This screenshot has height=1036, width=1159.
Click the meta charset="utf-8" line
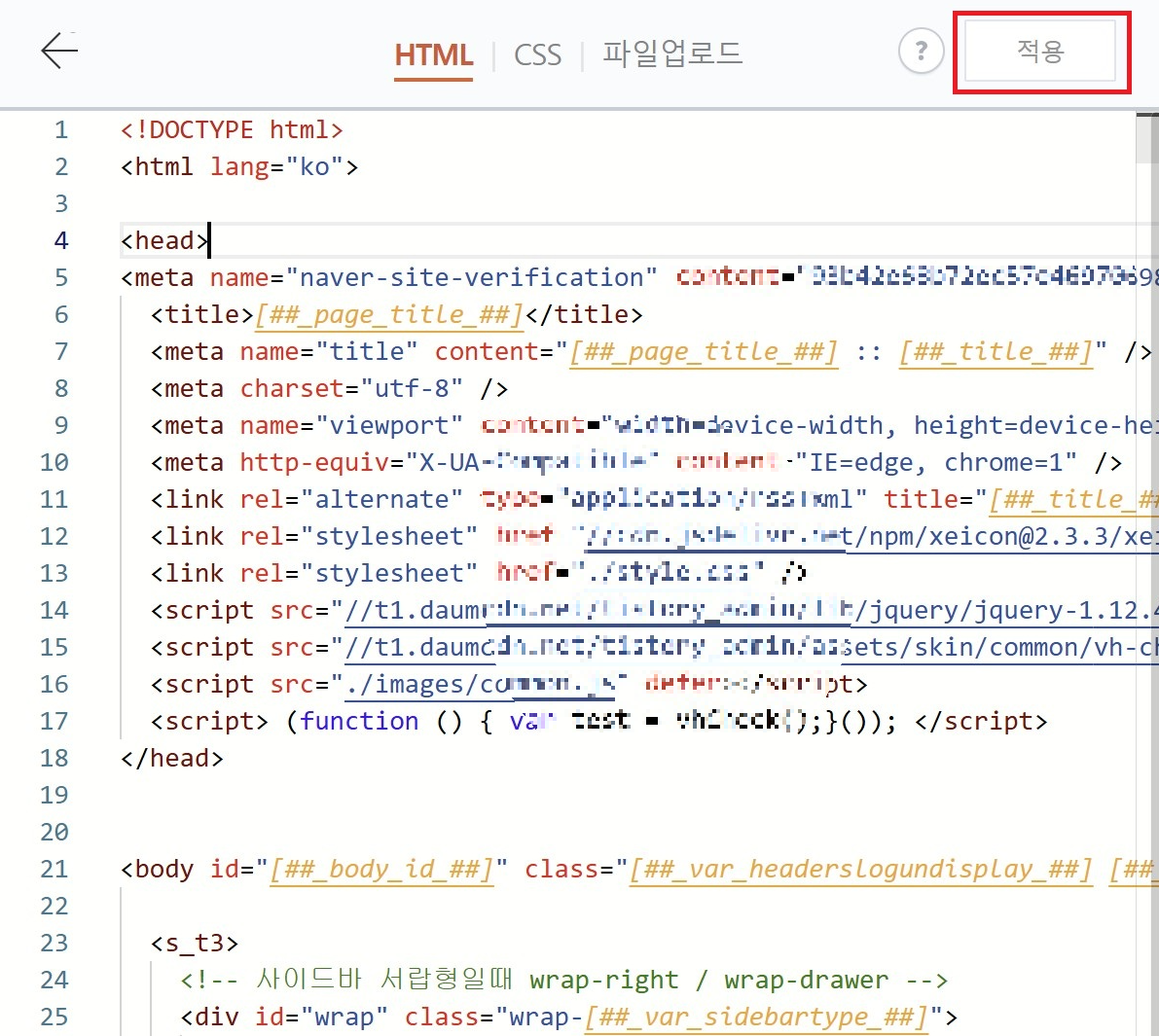[329, 389]
